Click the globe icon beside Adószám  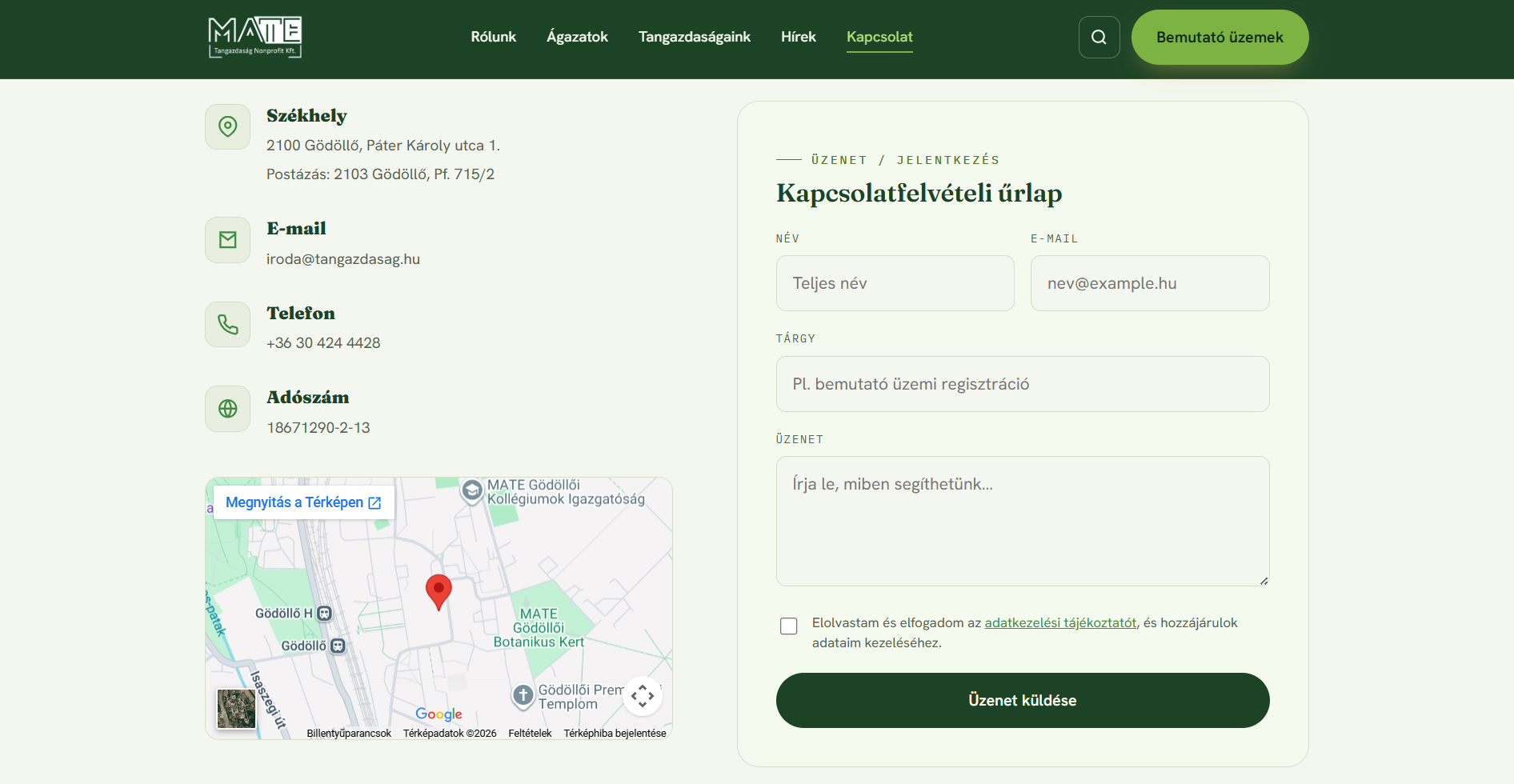click(228, 409)
